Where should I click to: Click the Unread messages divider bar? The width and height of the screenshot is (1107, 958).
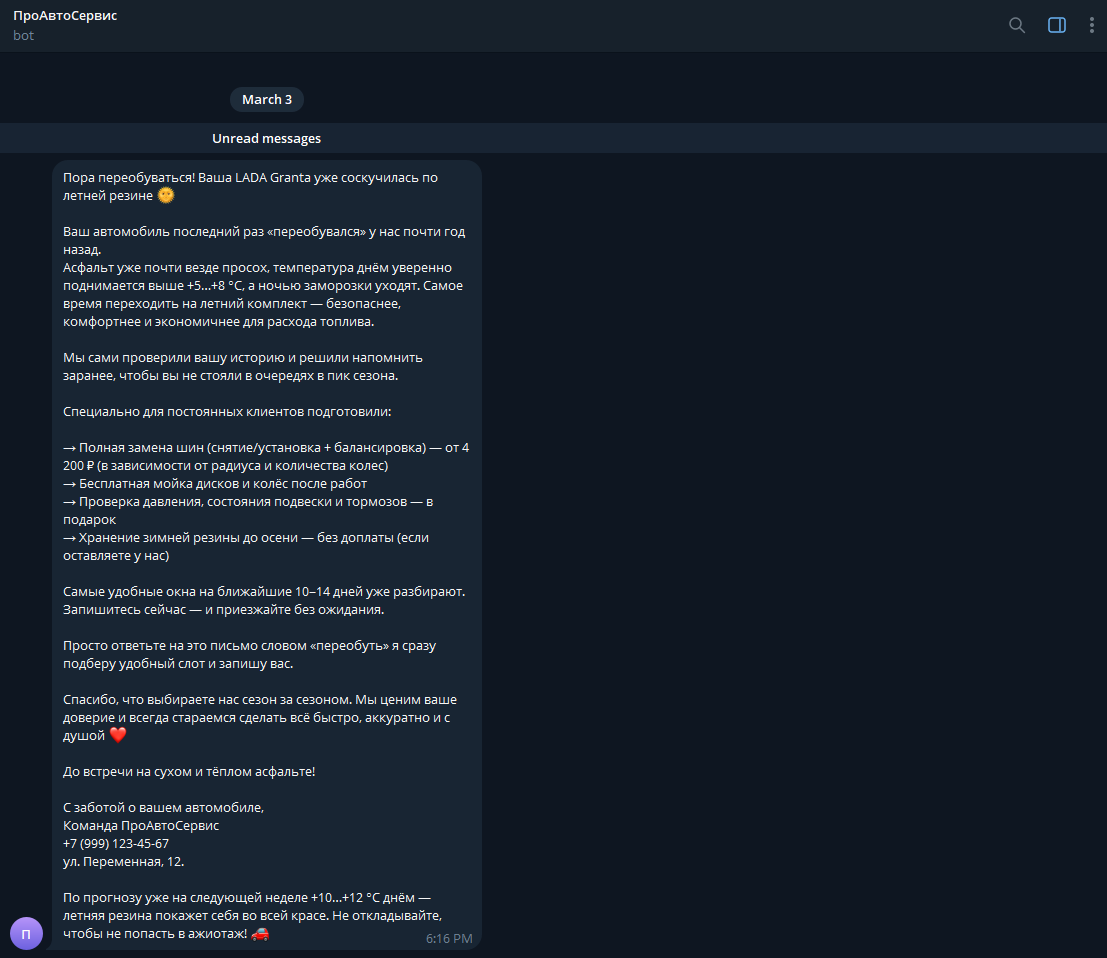click(266, 138)
